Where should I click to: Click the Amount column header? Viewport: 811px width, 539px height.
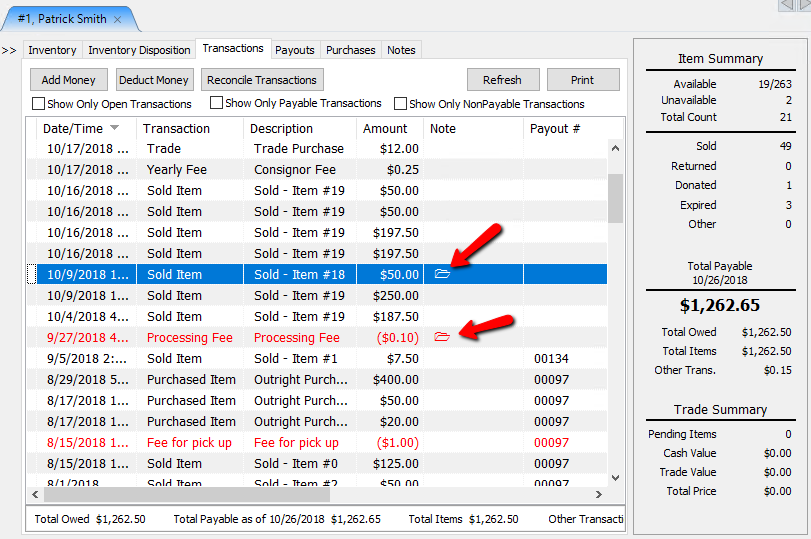pyautogui.click(x=390, y=128)
